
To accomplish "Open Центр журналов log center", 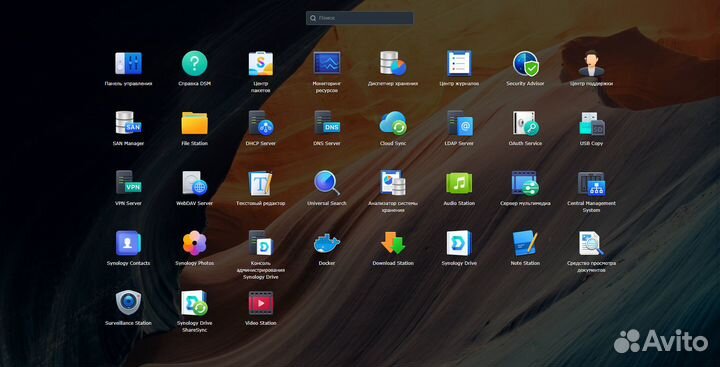I will coord(459,63).
